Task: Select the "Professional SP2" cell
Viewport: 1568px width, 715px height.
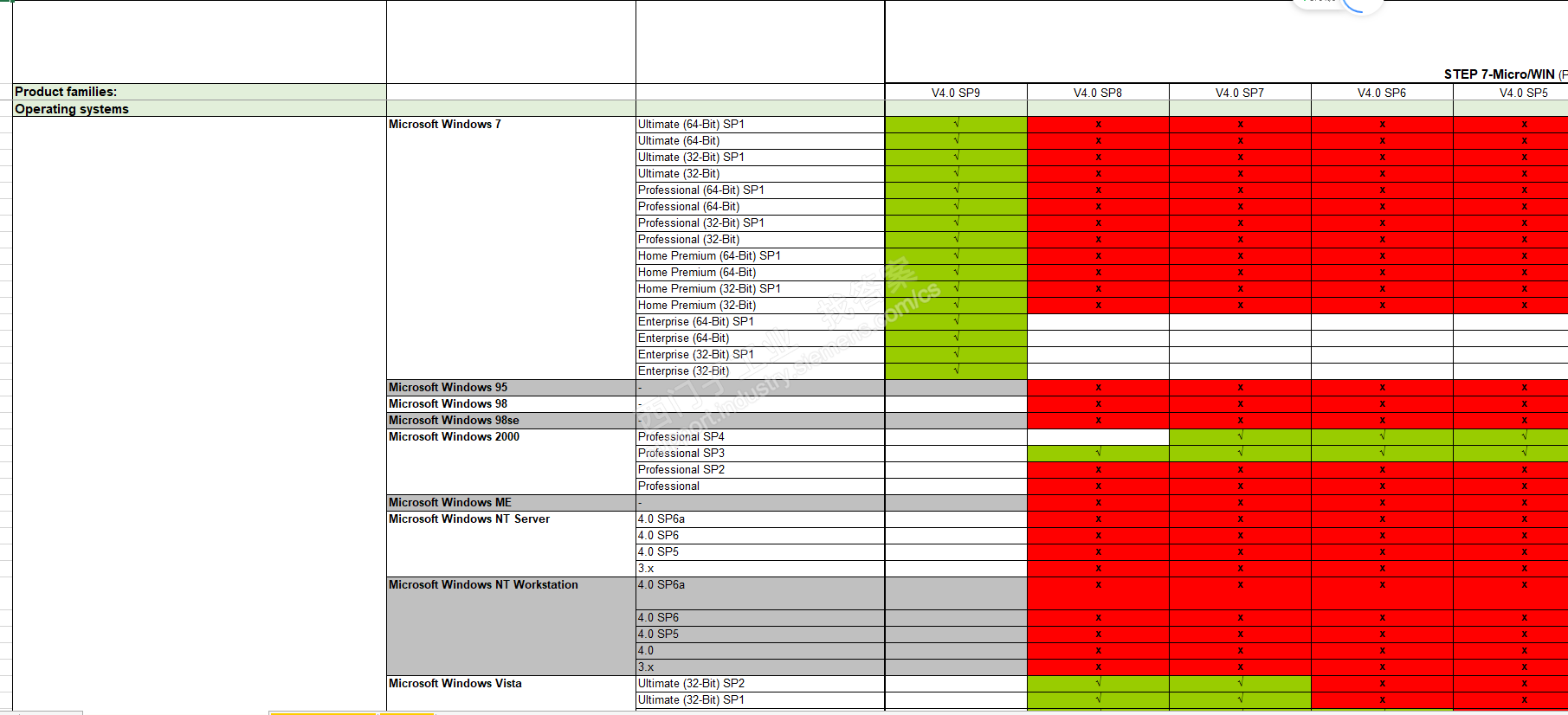Action: tap(760, 470)
